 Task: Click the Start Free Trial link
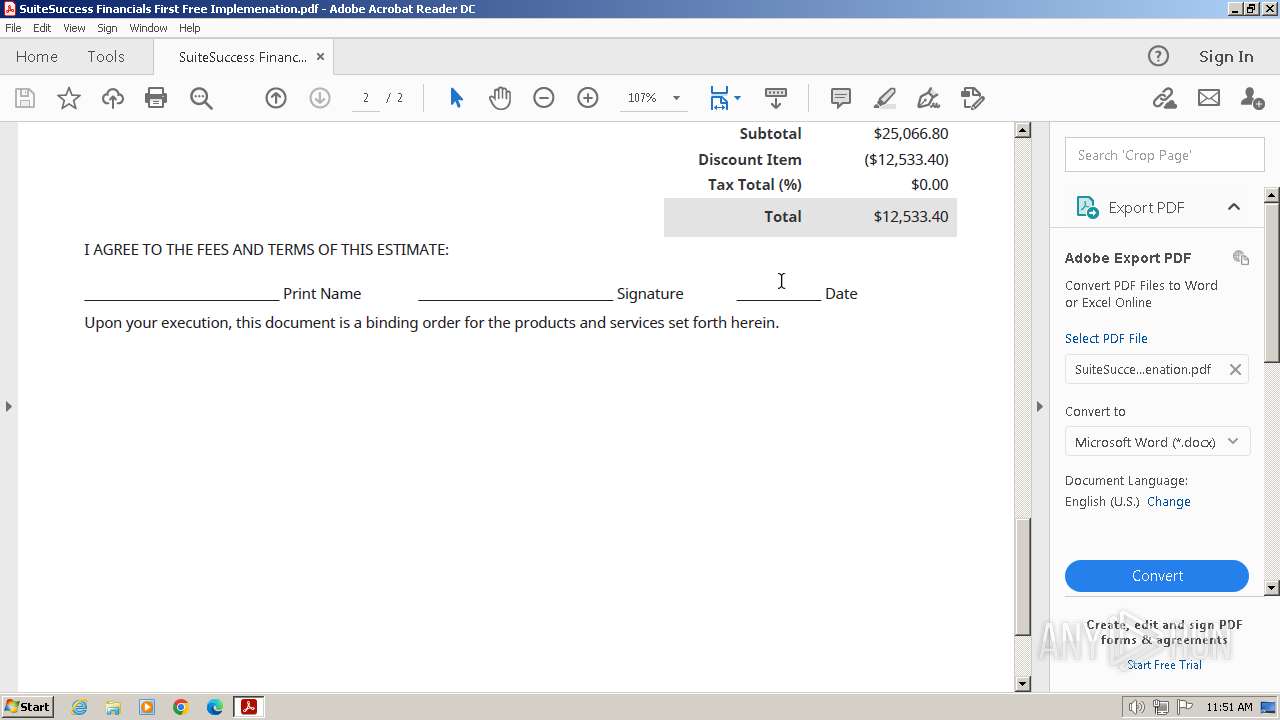[x=1164, y=665]
